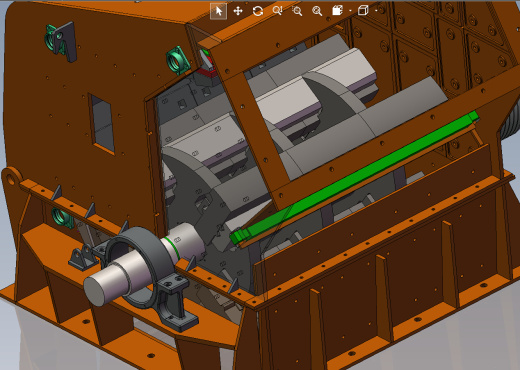The width and height of the screenshot is (520, 370).
Task: Activate the Select pointer tool
Action: click(219, 11)
